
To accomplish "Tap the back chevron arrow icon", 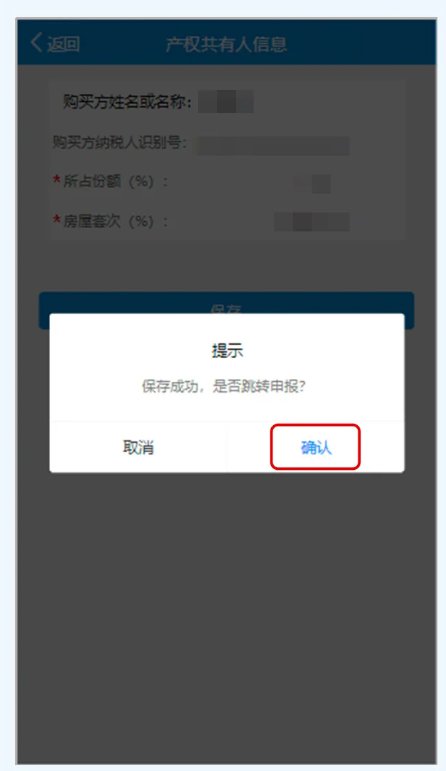I will pyautogui.click(x=36, y=43).
